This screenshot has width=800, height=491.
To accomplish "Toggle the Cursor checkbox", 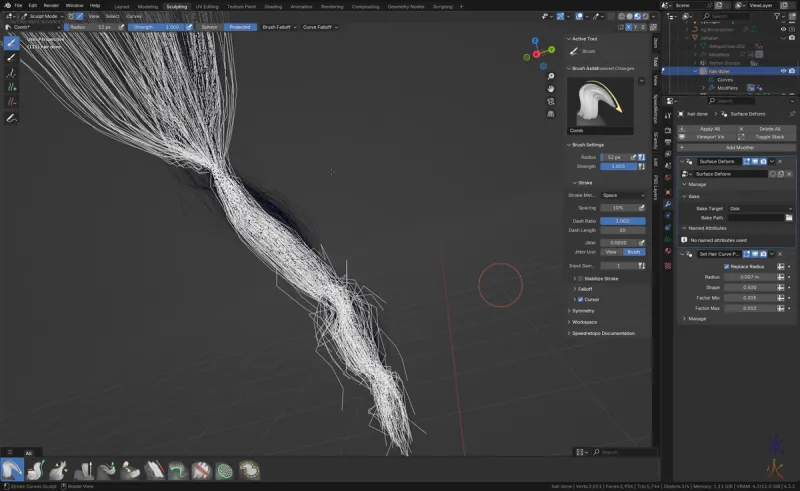I will pos(580,300).
